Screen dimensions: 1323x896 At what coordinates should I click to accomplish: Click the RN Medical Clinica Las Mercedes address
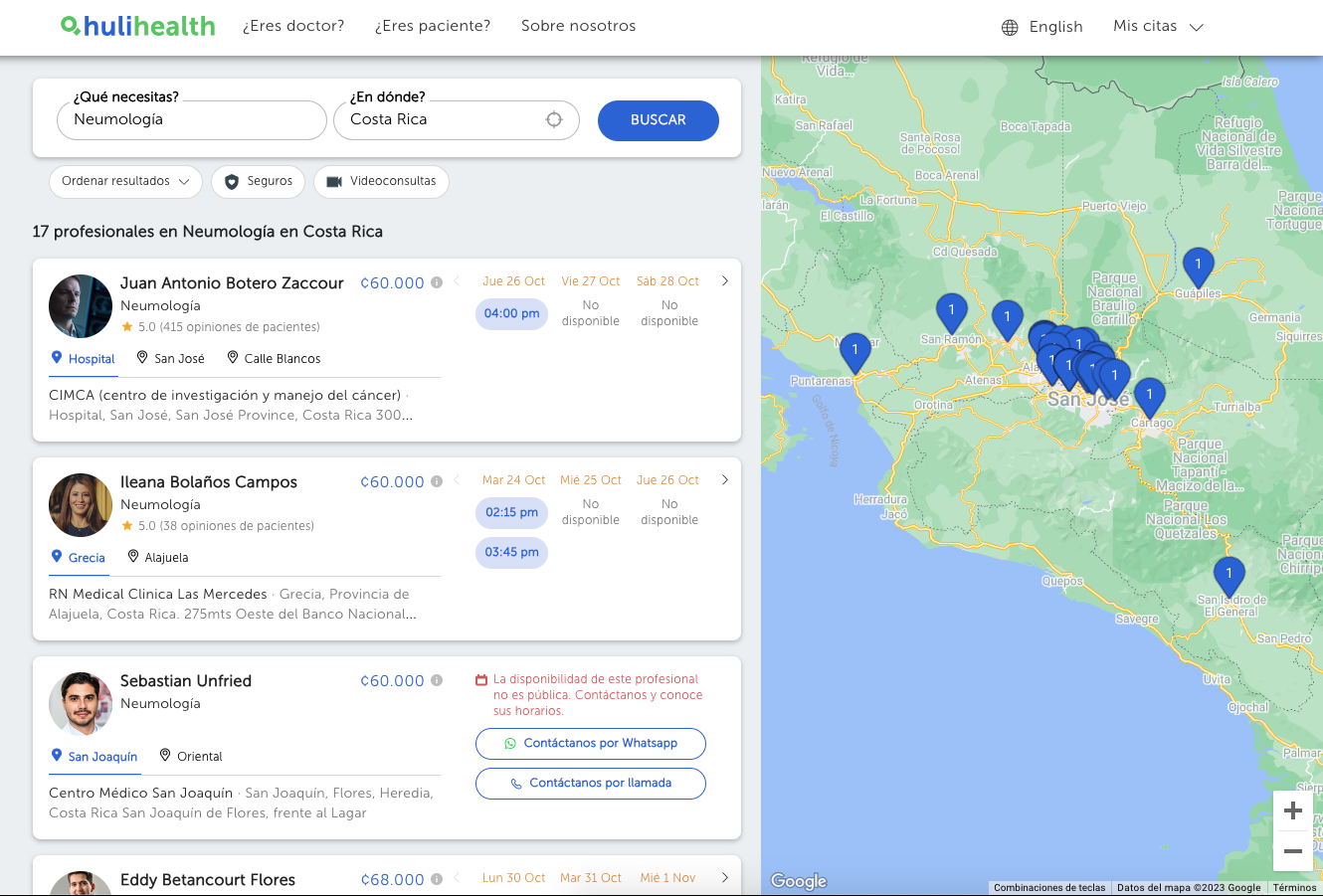coord(233,604)
